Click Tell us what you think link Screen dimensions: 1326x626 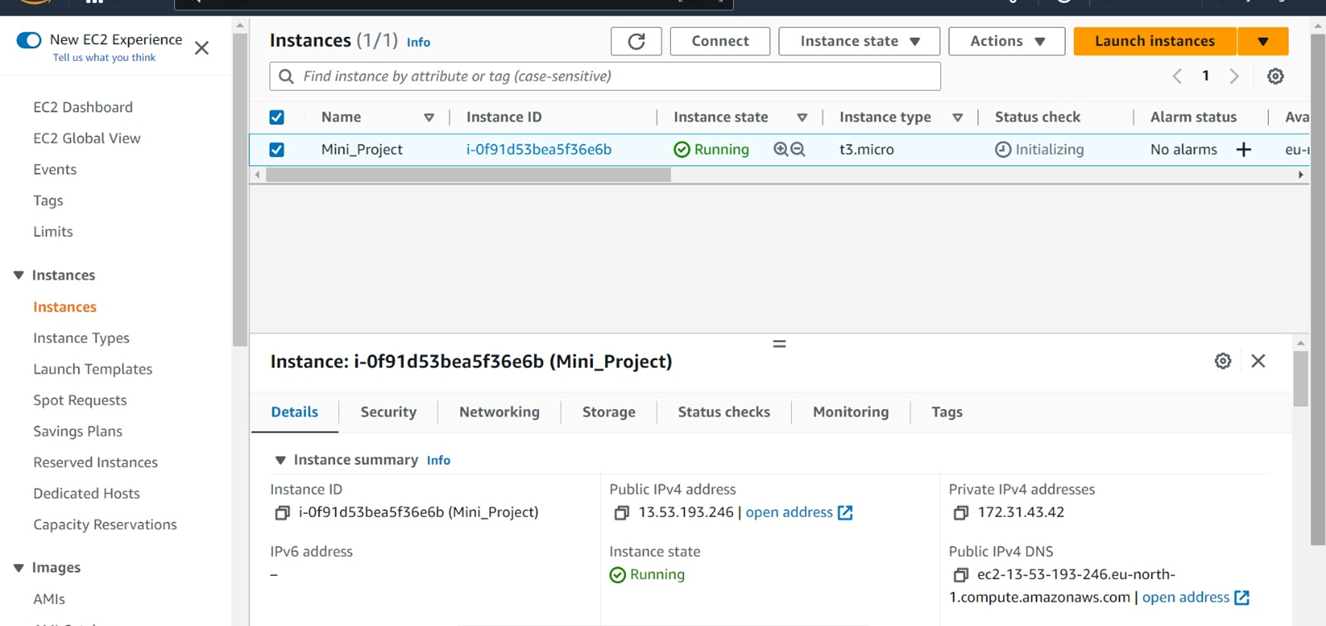click(104, 58)
